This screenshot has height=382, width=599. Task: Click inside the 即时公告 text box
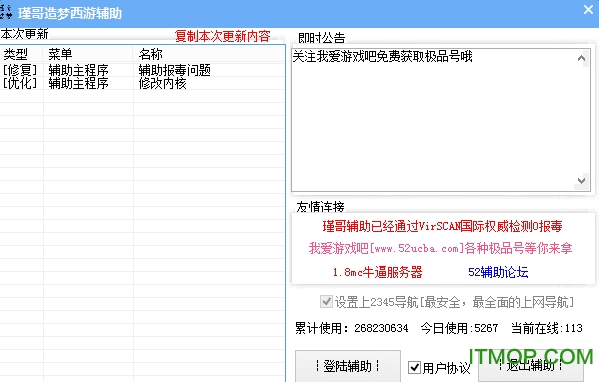[440, 120]
